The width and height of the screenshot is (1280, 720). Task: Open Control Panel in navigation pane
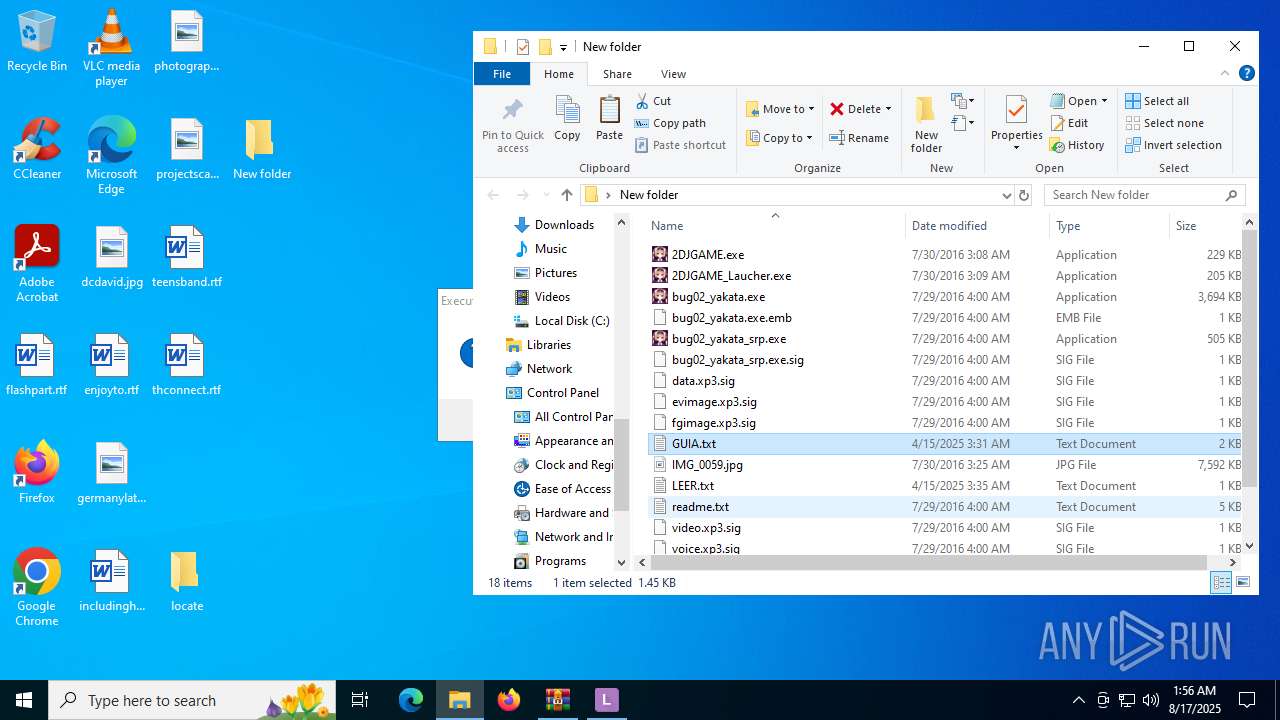point(563,393)
